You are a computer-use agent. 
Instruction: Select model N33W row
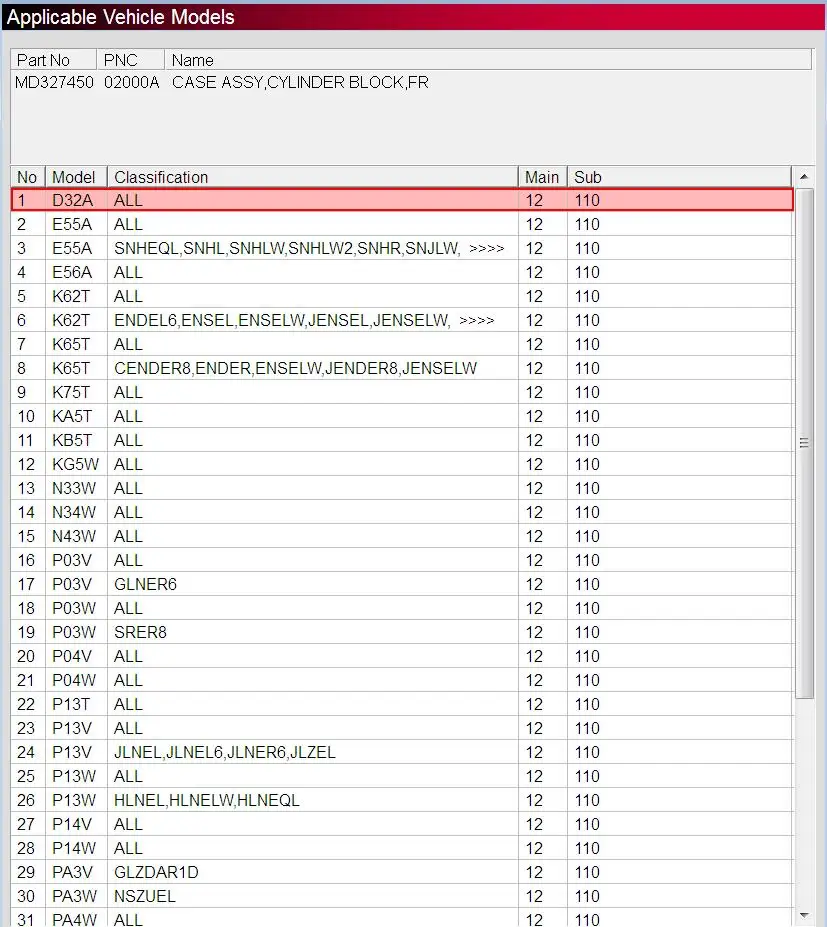(x=402, y=488)
